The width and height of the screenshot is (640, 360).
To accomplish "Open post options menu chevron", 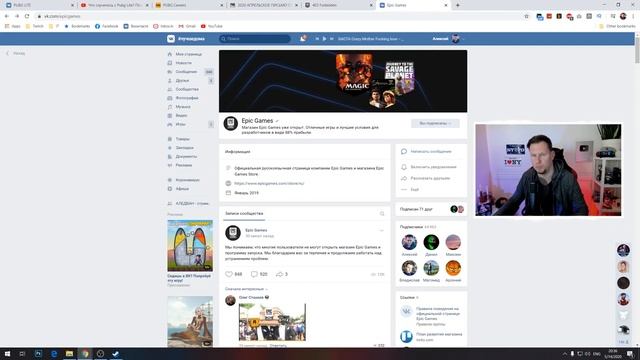I will [x=382, y=231].
